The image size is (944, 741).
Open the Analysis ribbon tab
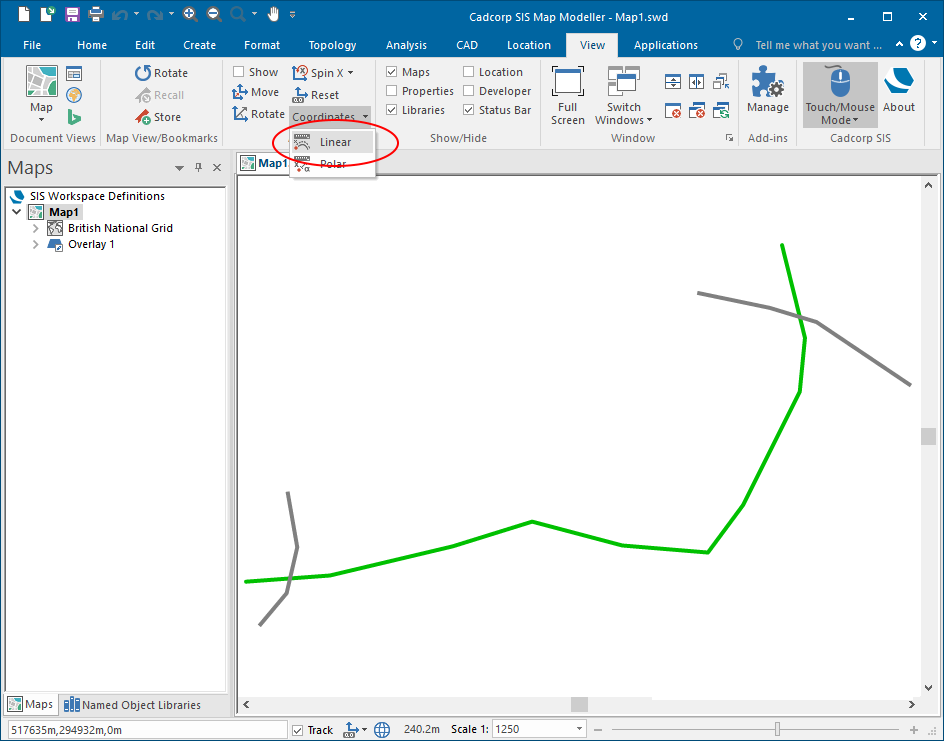click(x=406, y=45)
